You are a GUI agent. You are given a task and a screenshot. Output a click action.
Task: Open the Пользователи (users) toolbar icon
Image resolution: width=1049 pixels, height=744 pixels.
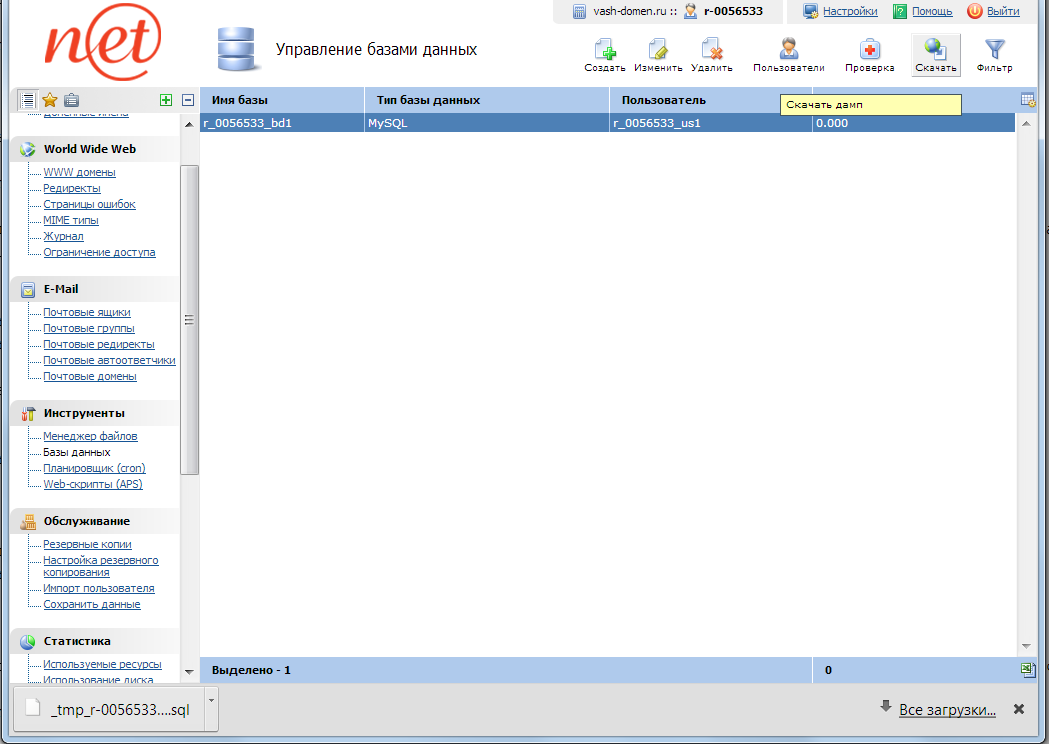click(x=788, y=50)
